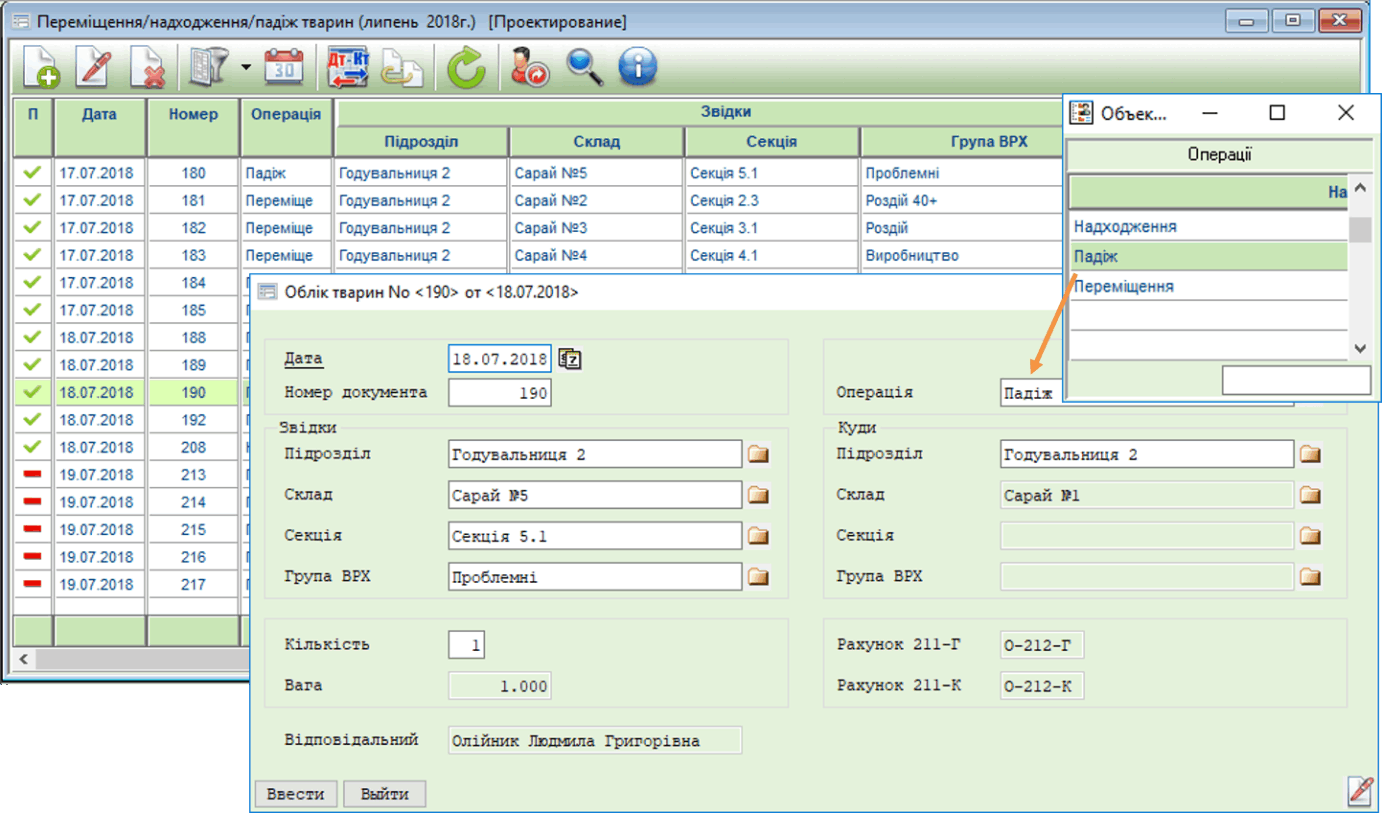Browse folder for Звідки Склад field

pyautogui.click(x=759, y=495)
